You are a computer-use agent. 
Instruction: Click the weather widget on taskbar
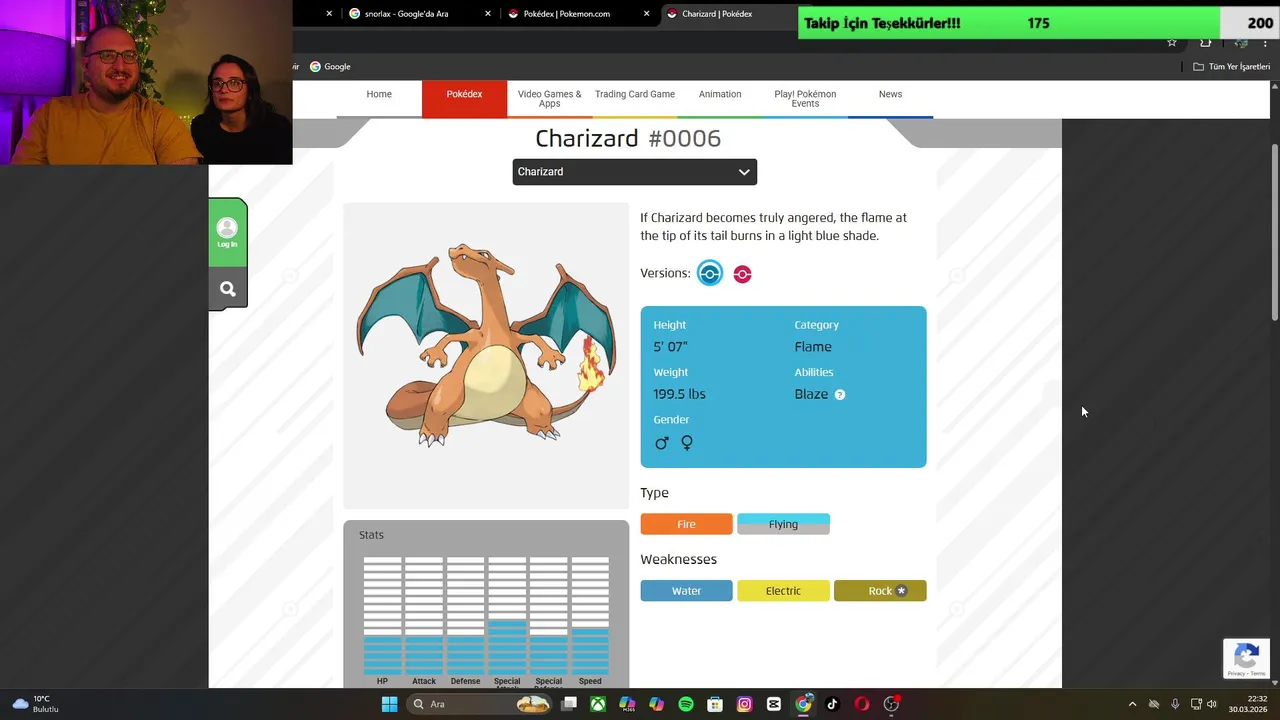point(35,704)
